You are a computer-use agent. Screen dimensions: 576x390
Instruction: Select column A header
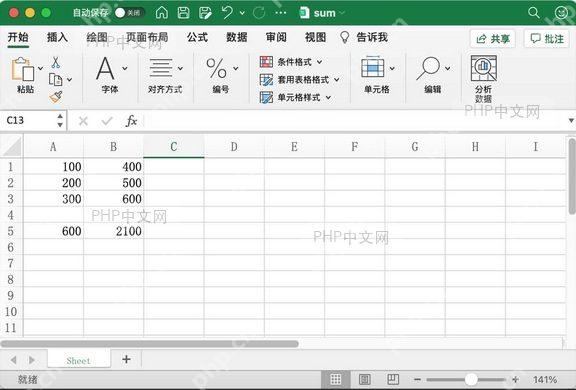[53, 147]
